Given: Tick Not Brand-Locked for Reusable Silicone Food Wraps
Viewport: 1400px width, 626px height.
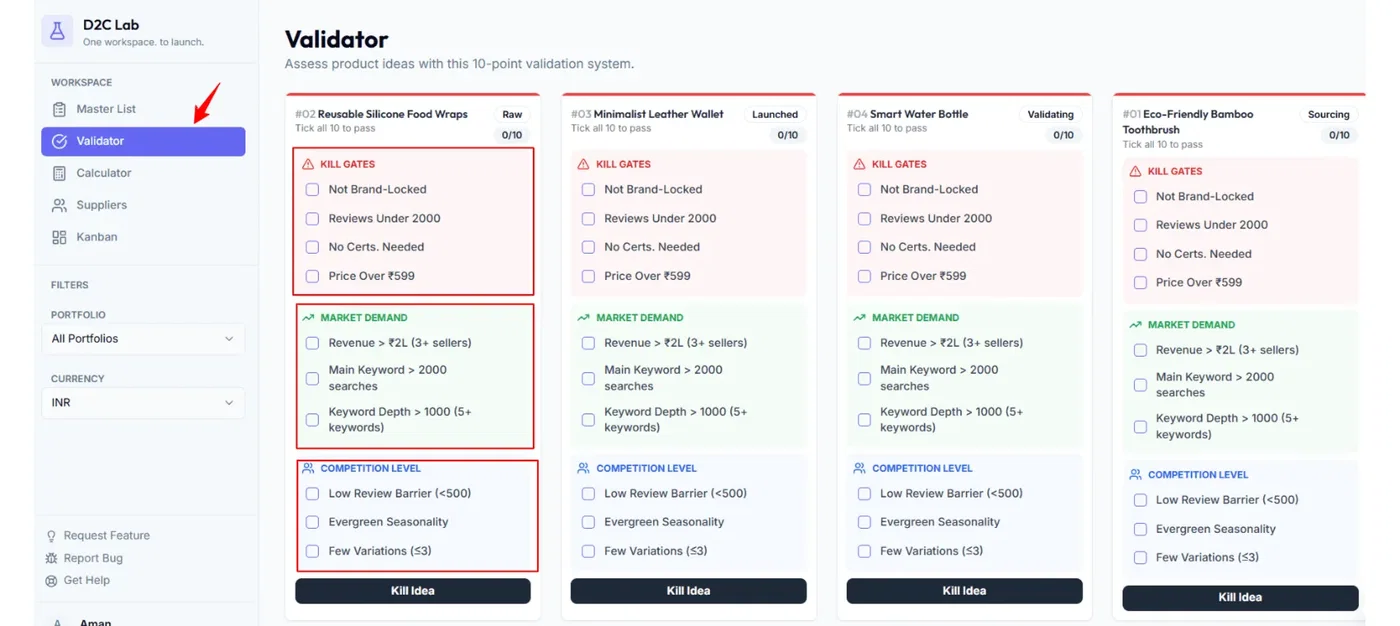Looking at the screenshot, I should click(312, 189).
